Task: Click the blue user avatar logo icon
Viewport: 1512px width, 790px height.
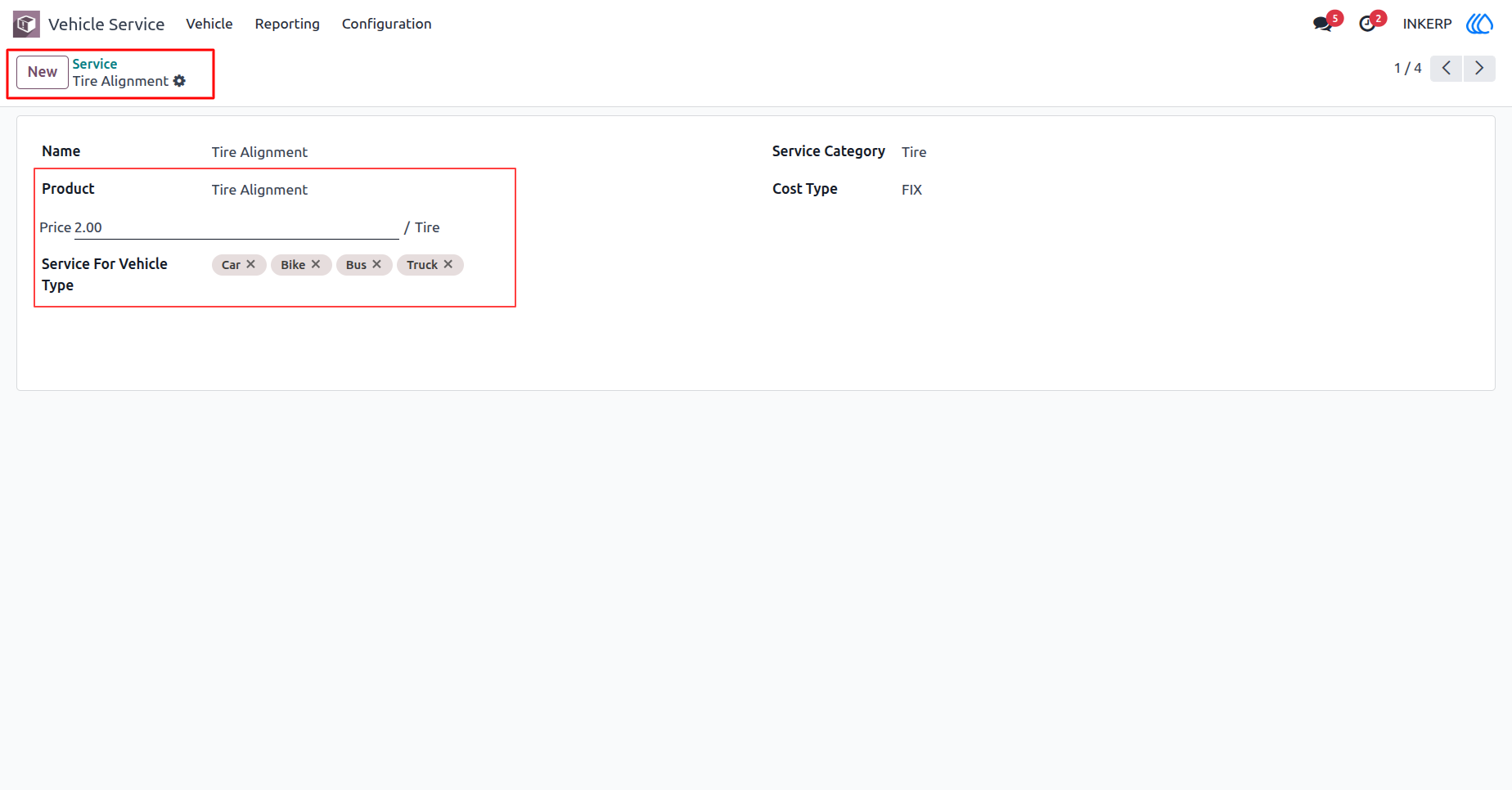Action: click(1479, 24)
